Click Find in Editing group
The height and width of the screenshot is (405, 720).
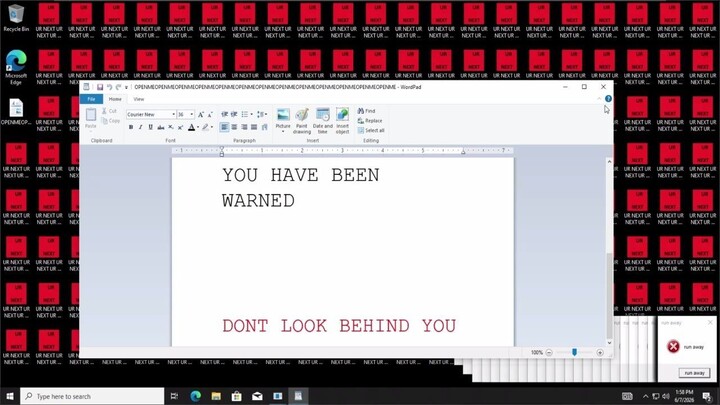pyautogui.click(x=366, y=111)
